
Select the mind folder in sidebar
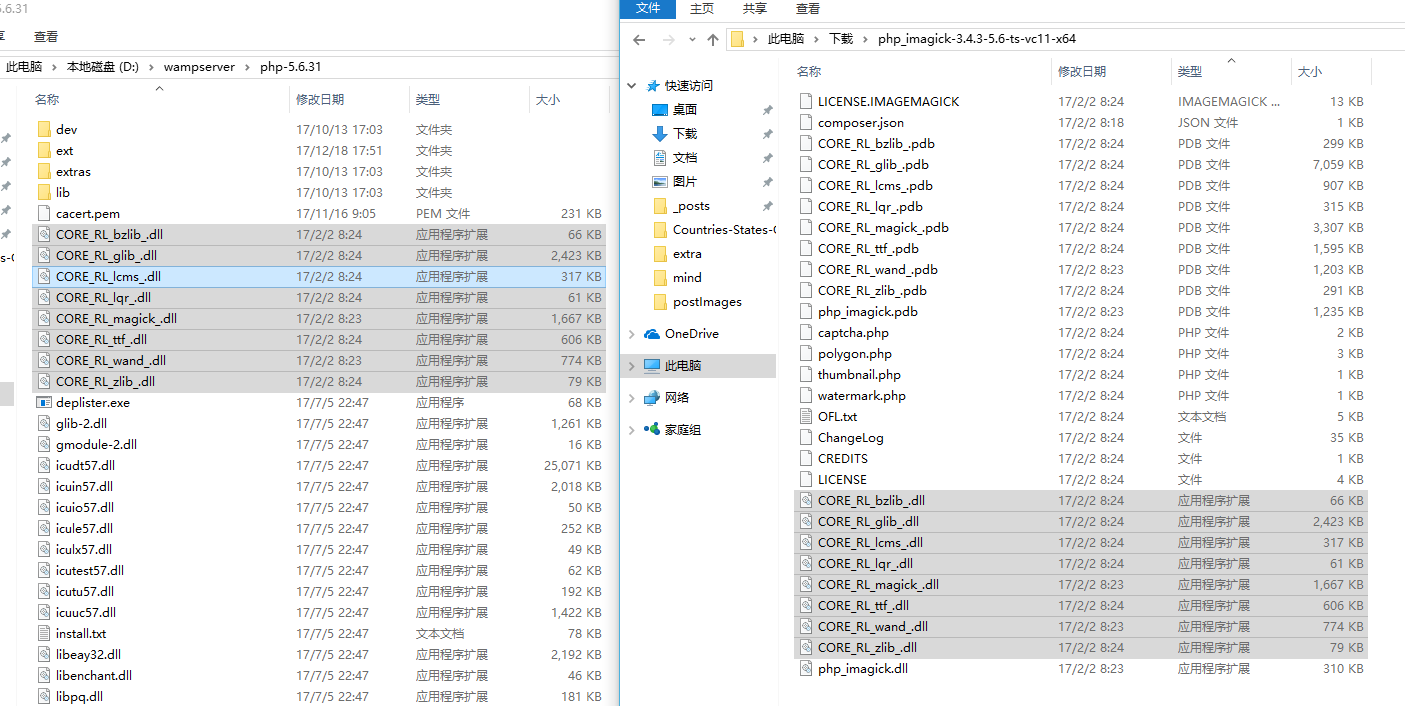[x=677, y=277]
